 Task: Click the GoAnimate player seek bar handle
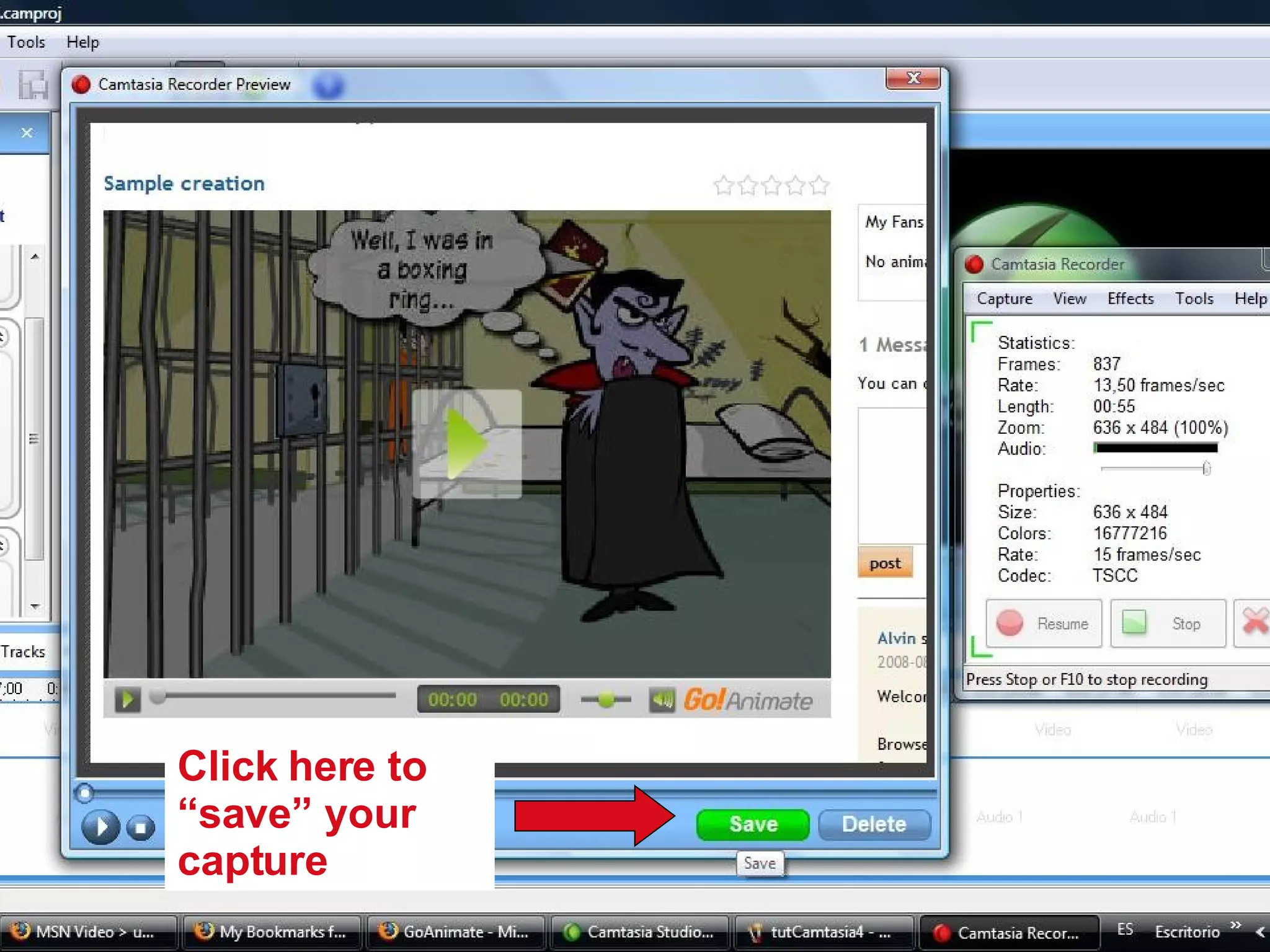(x=158, y=696)
